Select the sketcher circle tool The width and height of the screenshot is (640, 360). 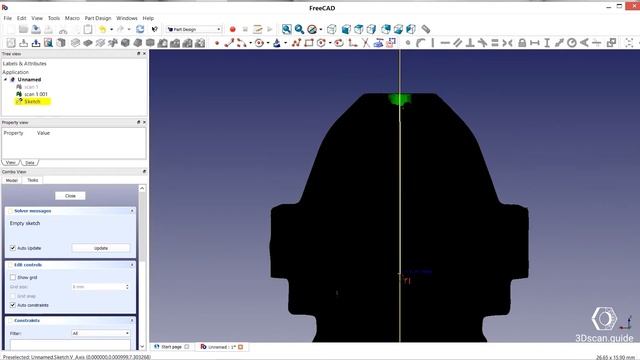pyautogui.click(x=259, y=42)
